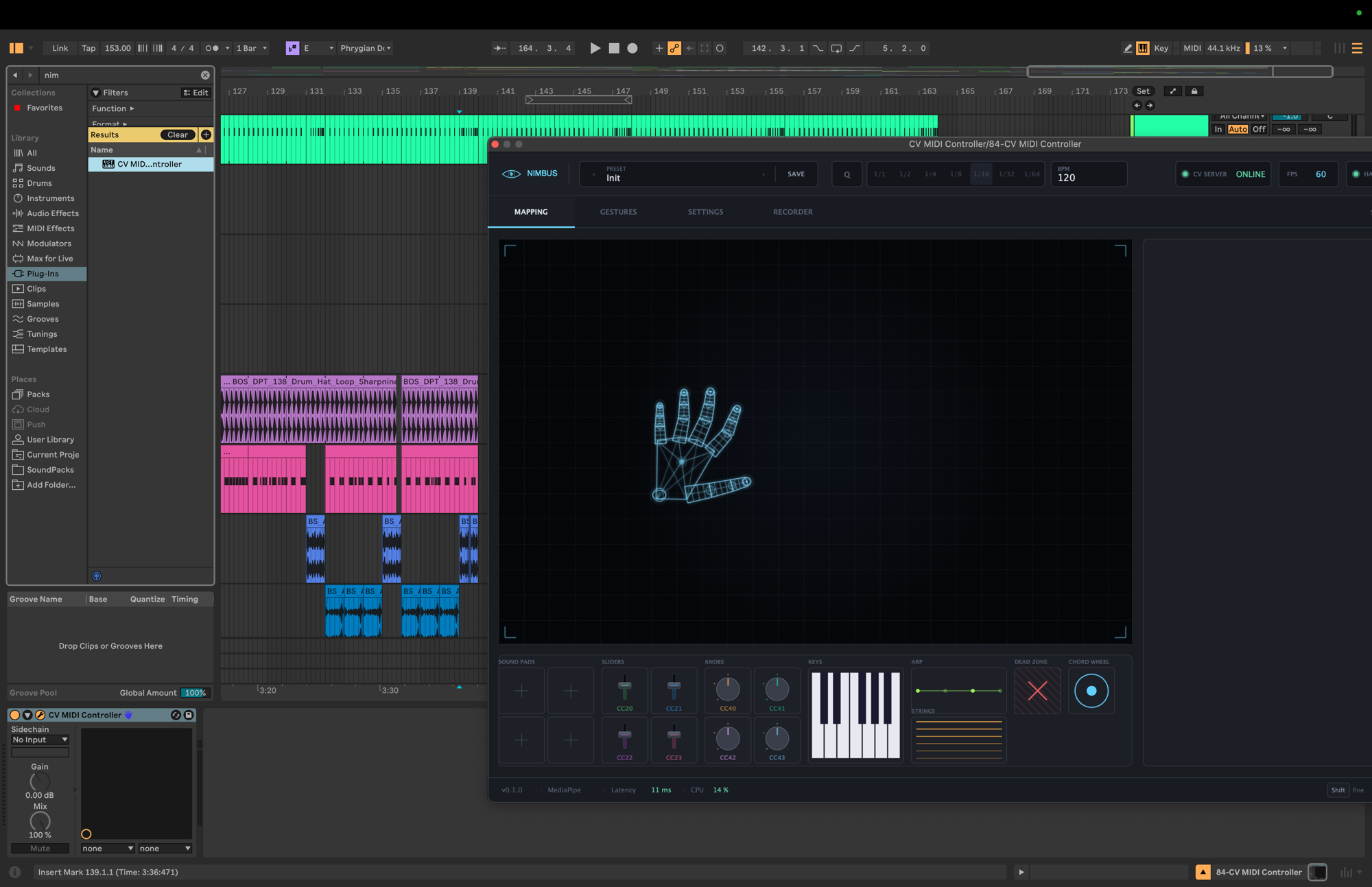Viewport: 1372px width, 887px height.
Task: Go to the next locator arrow
Action: tap(1150, 105)
